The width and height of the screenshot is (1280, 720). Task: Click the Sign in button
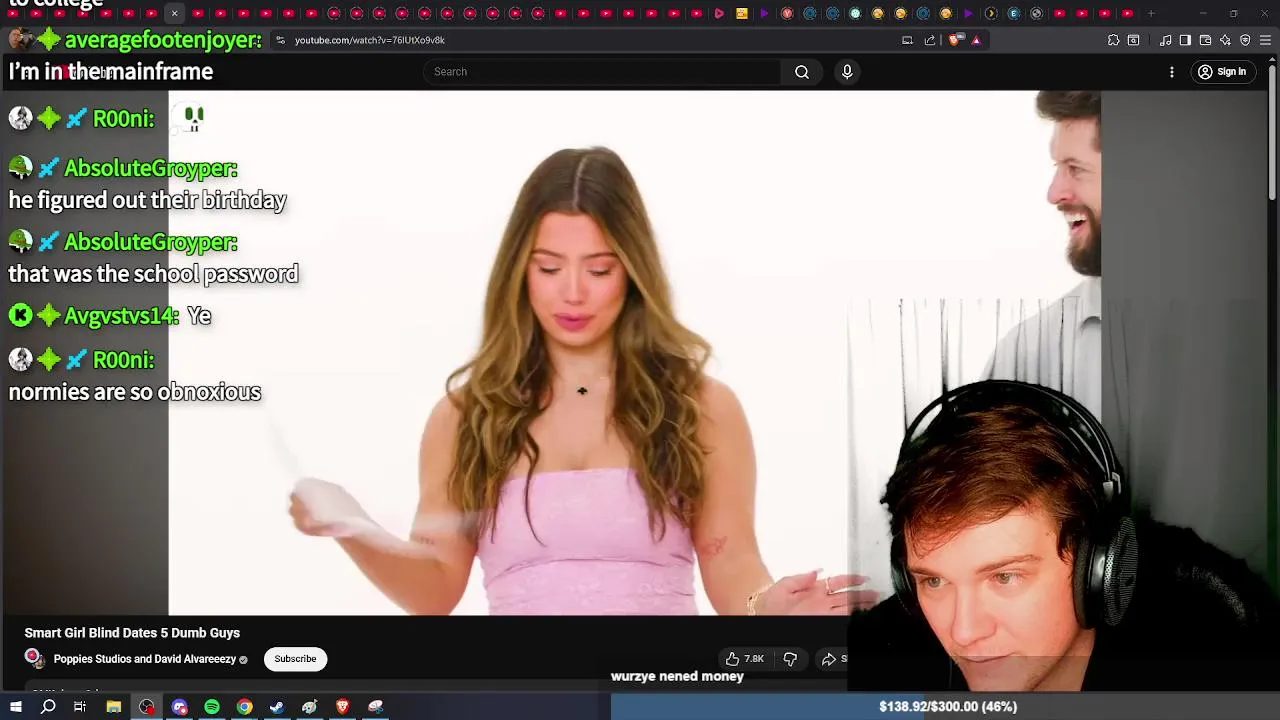click(x=1222, y=72)
